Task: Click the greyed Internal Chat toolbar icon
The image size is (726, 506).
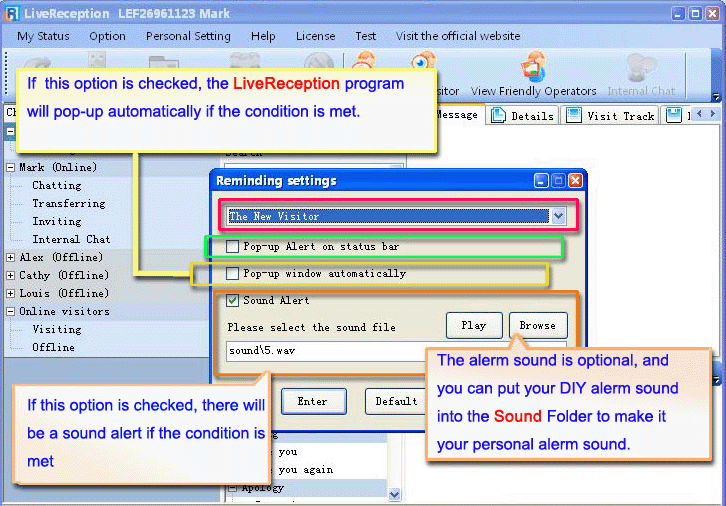Action: pyautogui.click(x=641, y=74)
